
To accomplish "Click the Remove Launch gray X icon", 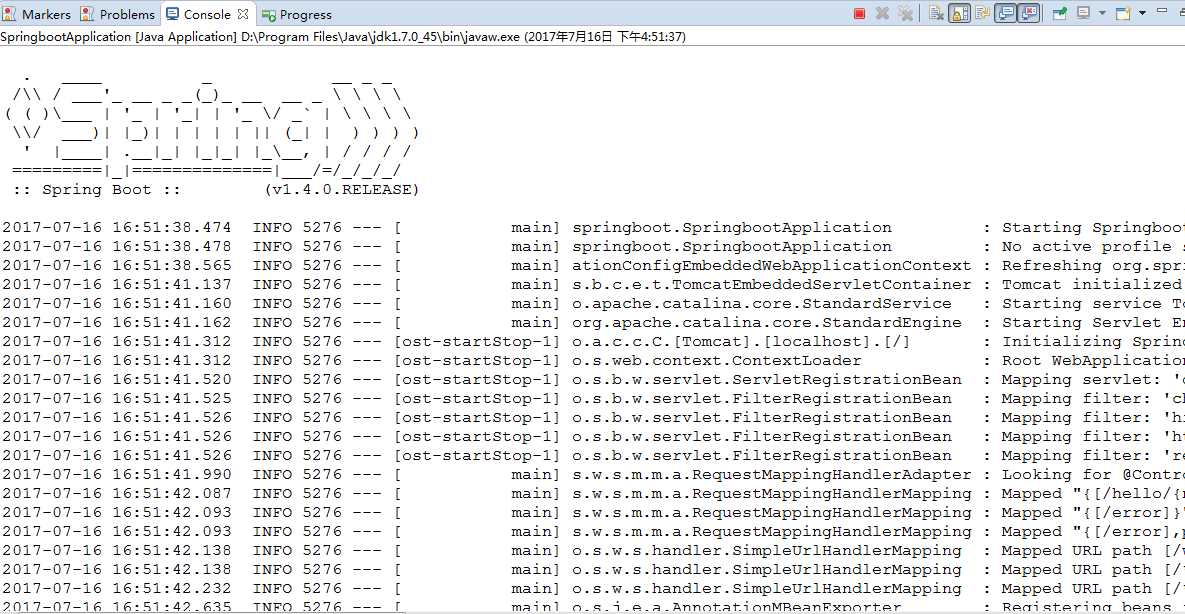I will (882, 14).
